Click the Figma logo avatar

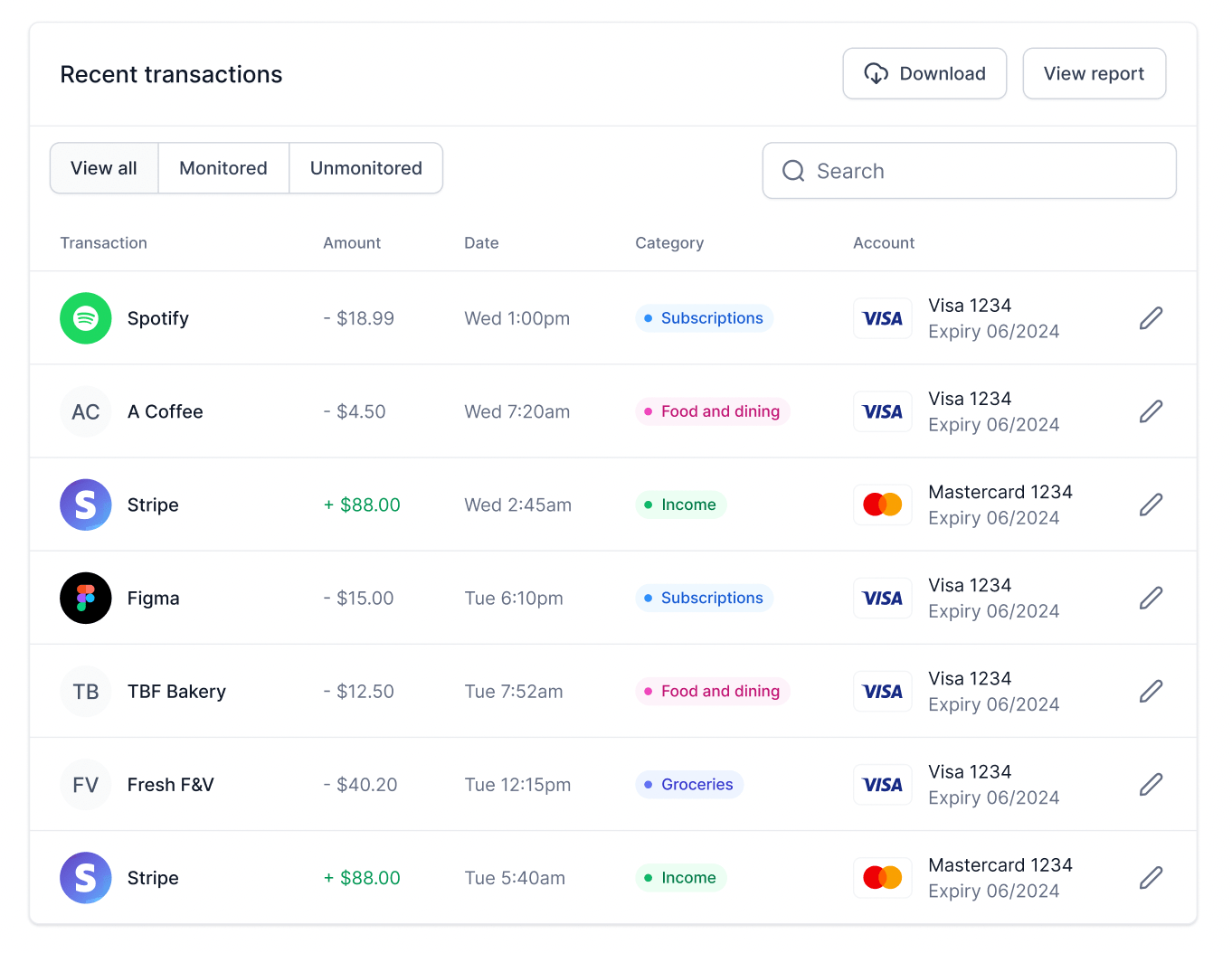pyautogui.click(x=86, y=598)
